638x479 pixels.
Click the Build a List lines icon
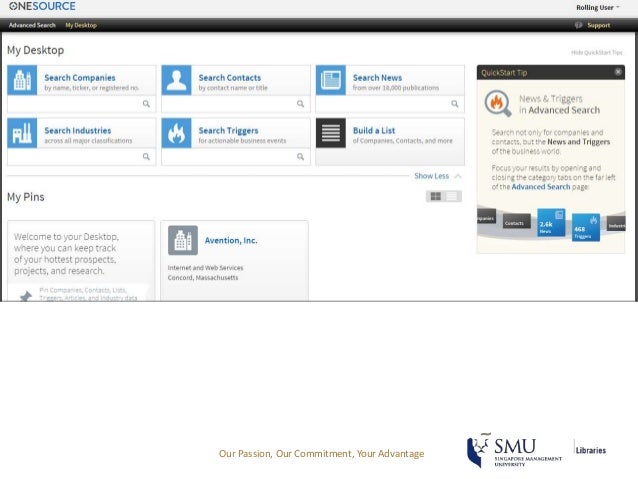[x=330, y=133]
